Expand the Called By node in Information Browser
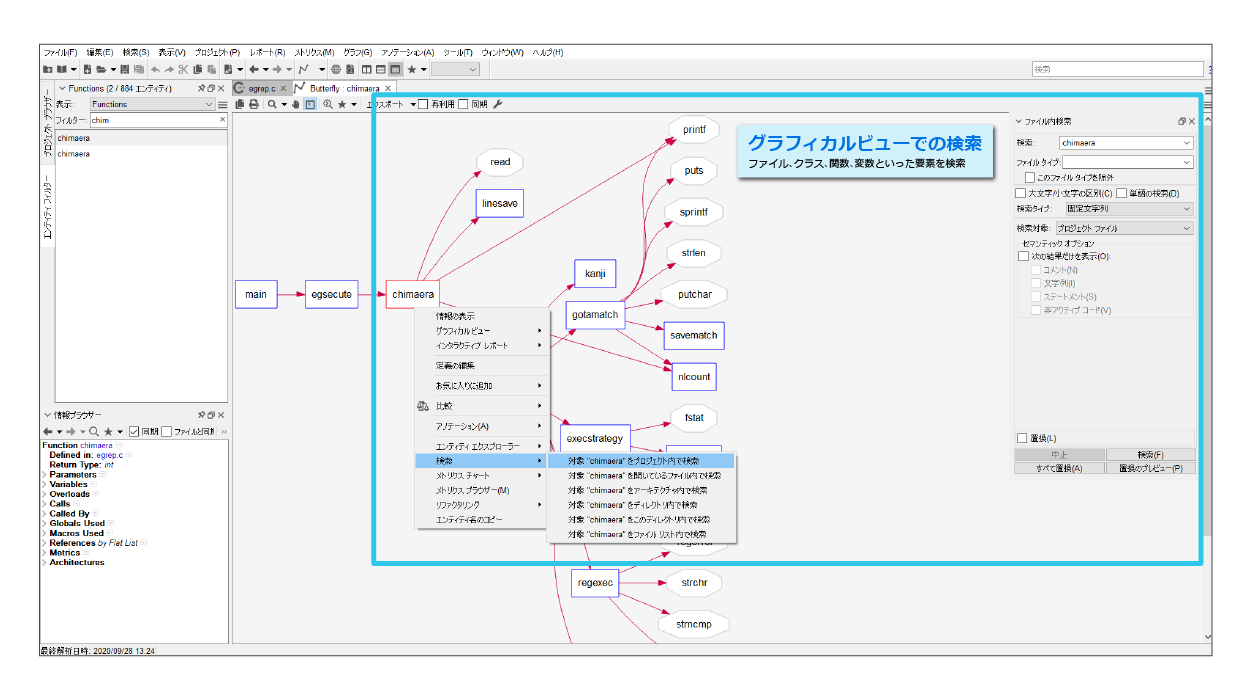Viewport: 1250px width, 700px height. coord(45,514)
